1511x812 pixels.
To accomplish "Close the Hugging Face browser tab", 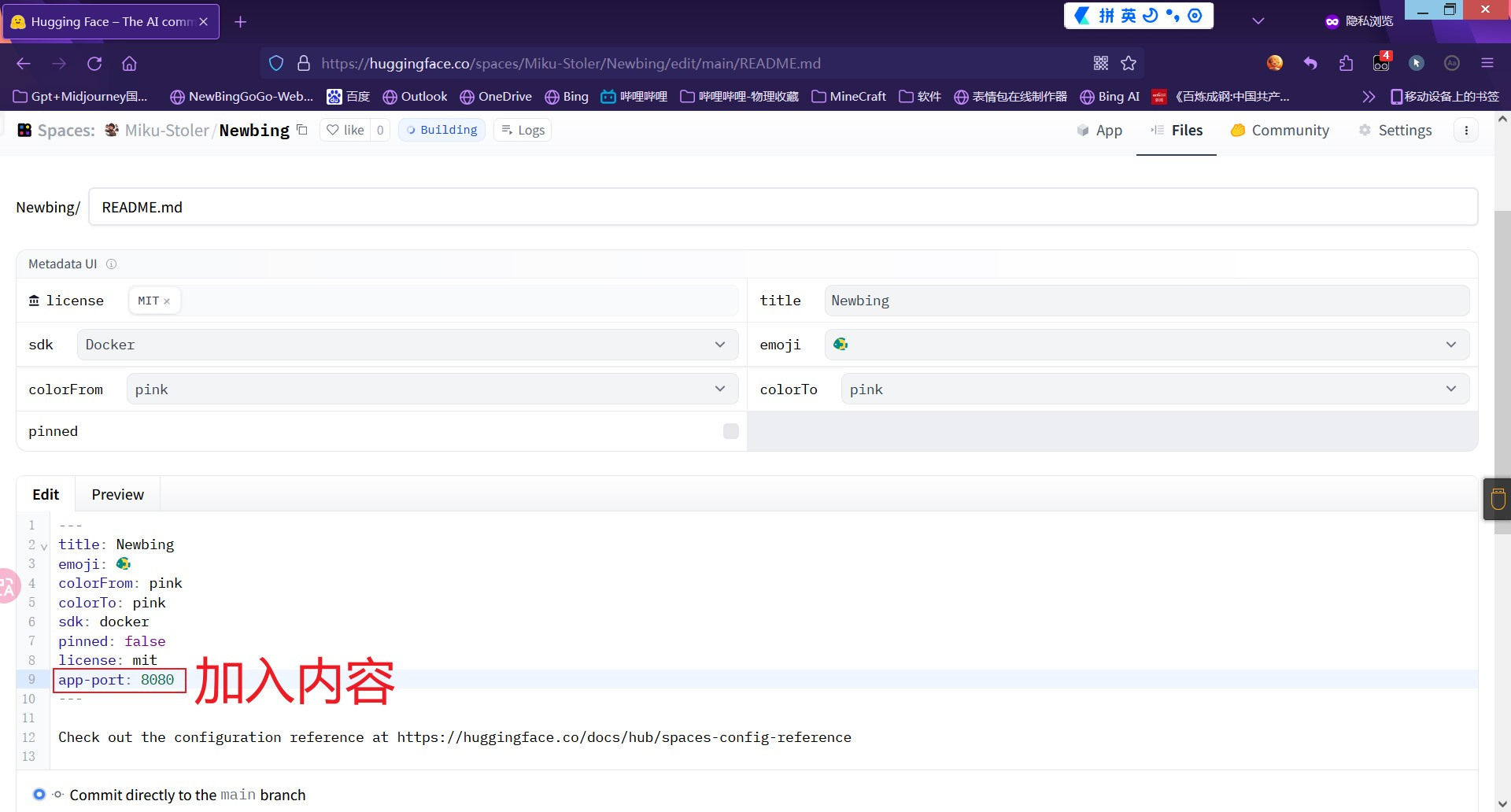I will 204,22.
